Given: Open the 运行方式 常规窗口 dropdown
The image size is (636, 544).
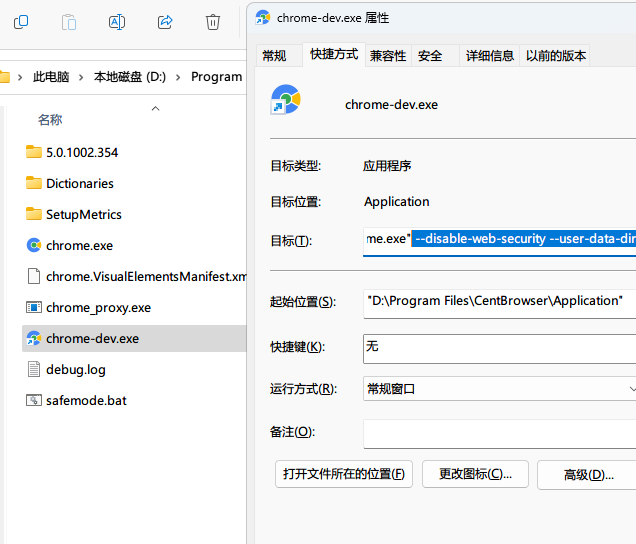Looking at the screenshot, I should pos(500,389).
